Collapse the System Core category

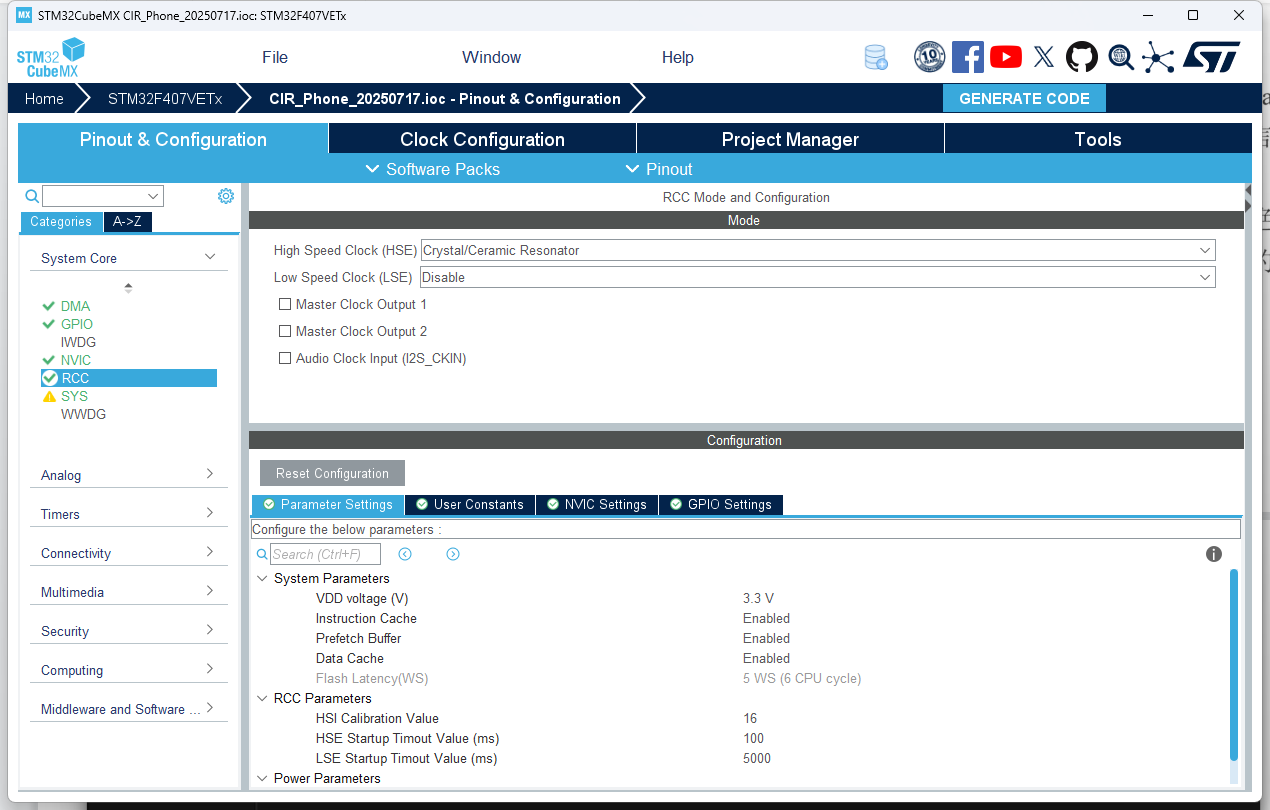(x=210, y=257)
